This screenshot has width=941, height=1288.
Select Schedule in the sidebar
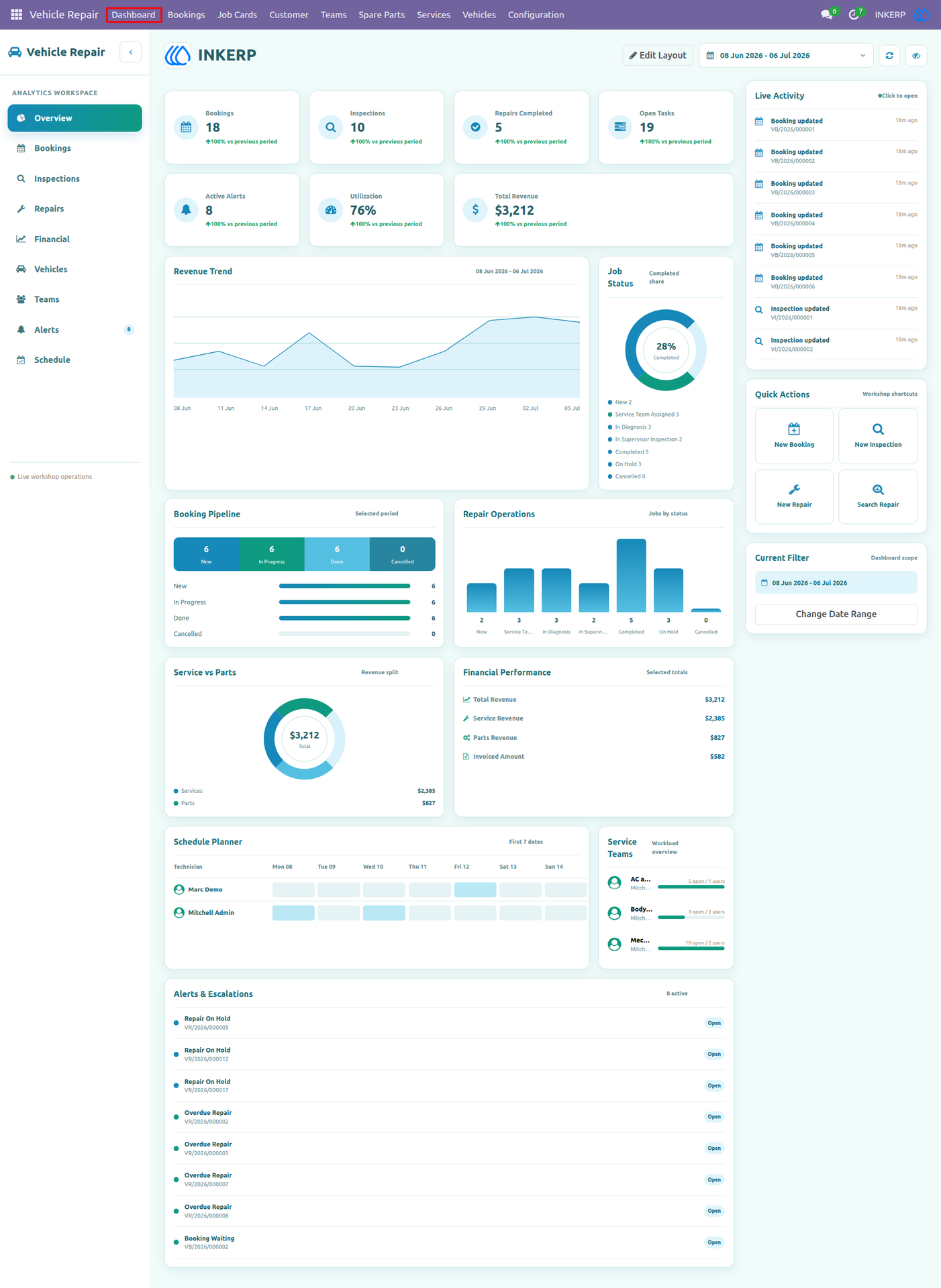pyautogui.click(x=75, y=360)
